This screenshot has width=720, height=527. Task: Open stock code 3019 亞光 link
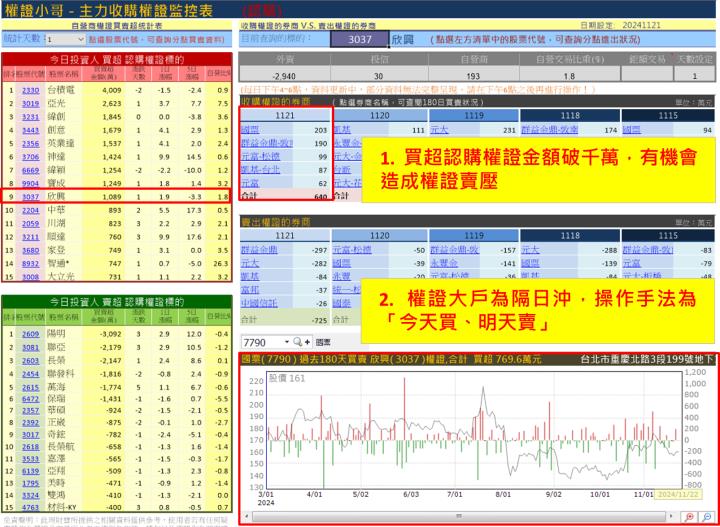[x=31, y=104]
